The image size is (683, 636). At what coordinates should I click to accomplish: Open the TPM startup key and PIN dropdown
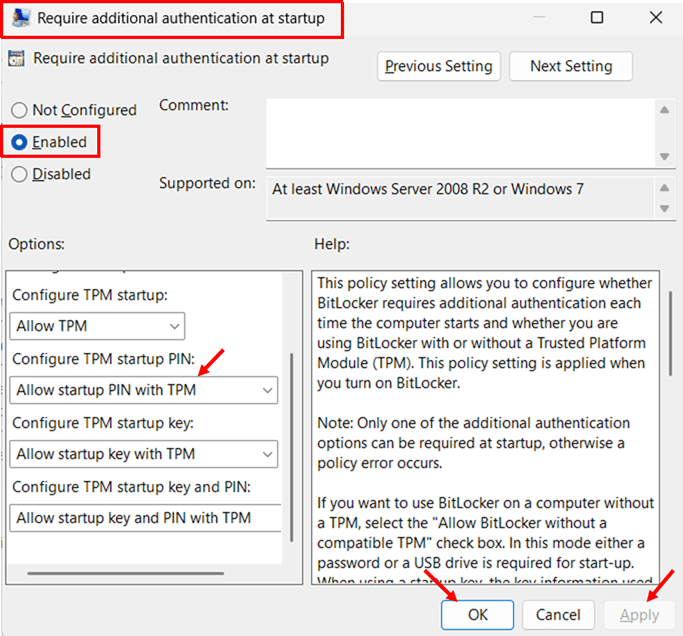click(x=144, y=518)
